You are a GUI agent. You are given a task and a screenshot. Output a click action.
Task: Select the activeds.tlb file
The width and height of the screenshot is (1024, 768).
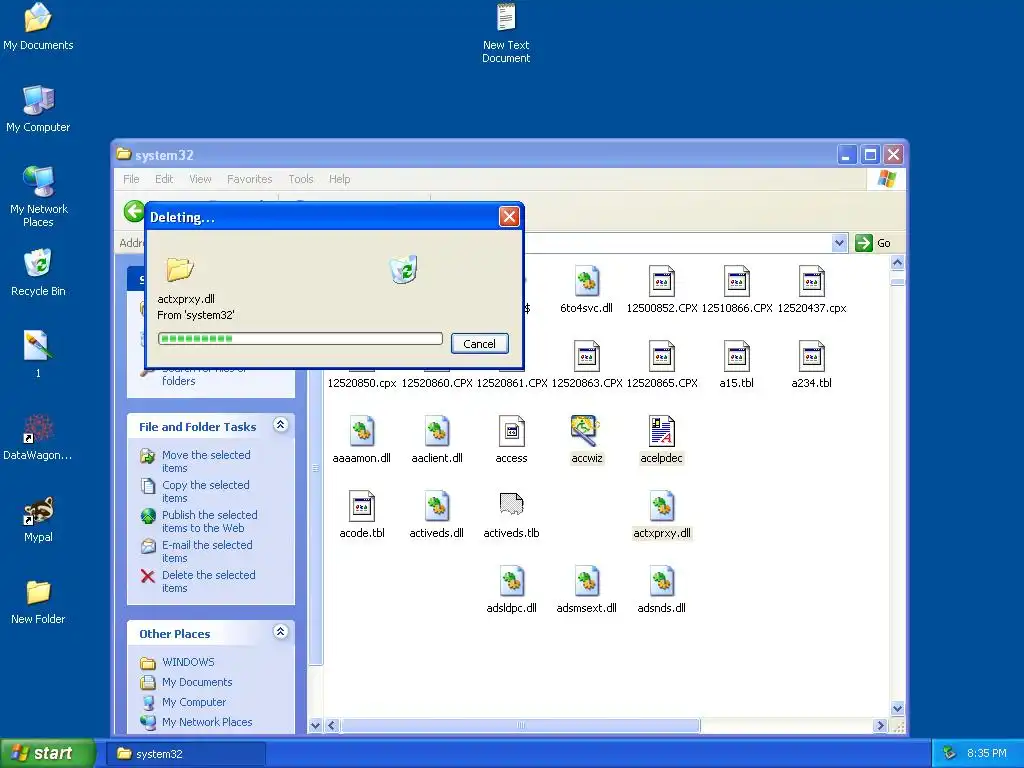pyautogui.click(x=511, y=515)
